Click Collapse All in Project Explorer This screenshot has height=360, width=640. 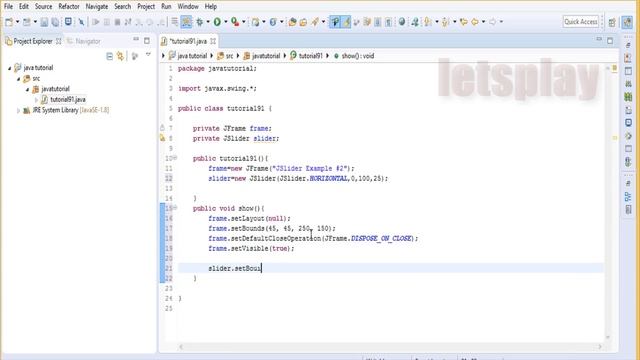pyautogui.click(x=109, y=56)
